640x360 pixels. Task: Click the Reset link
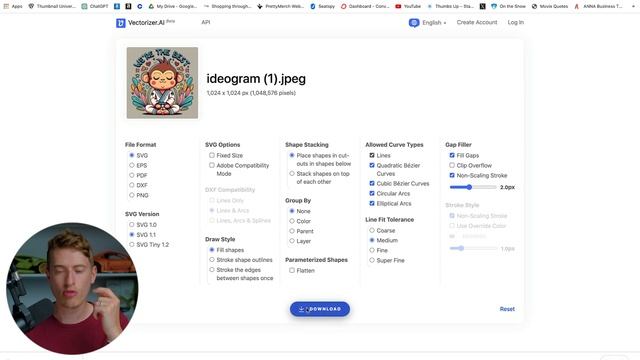pyautogui.click(x=507, y=309)
